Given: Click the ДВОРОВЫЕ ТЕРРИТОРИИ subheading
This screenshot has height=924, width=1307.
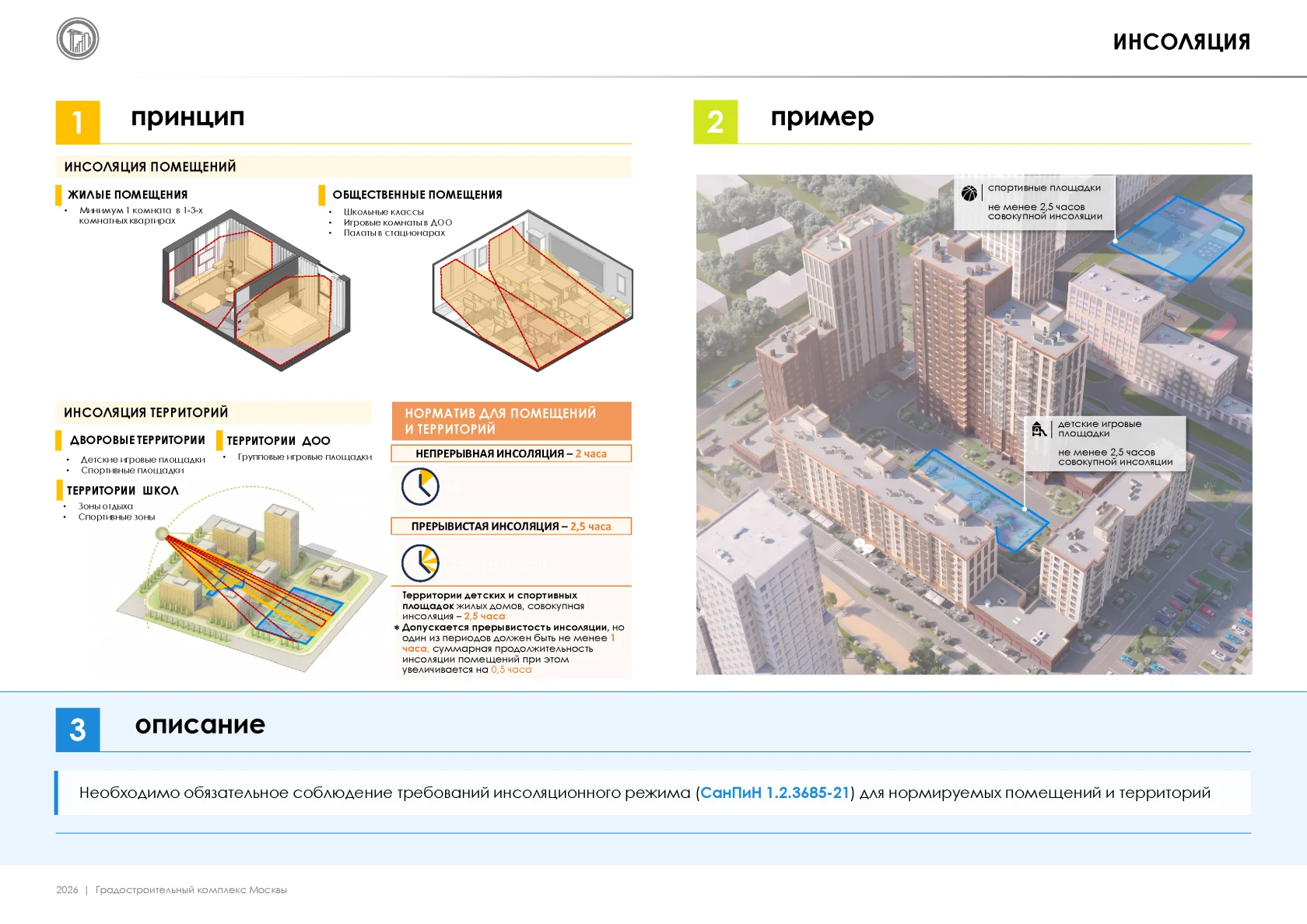Looking at the screenshot, I should coord(138,440).
